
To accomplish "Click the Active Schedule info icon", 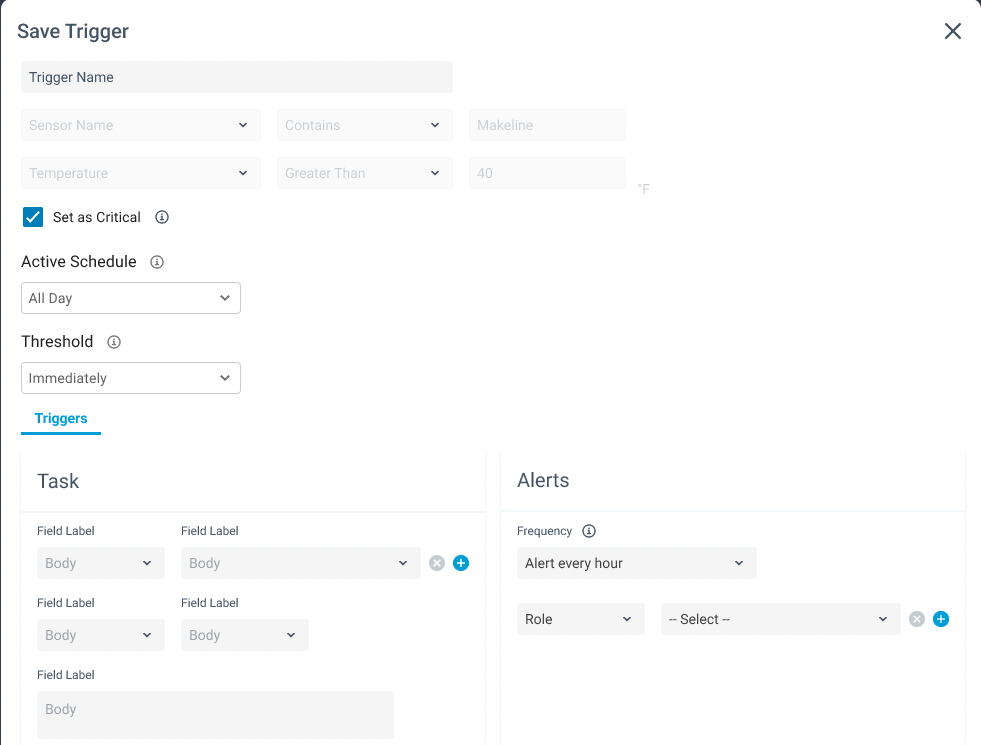I will [x=156, y=262].
